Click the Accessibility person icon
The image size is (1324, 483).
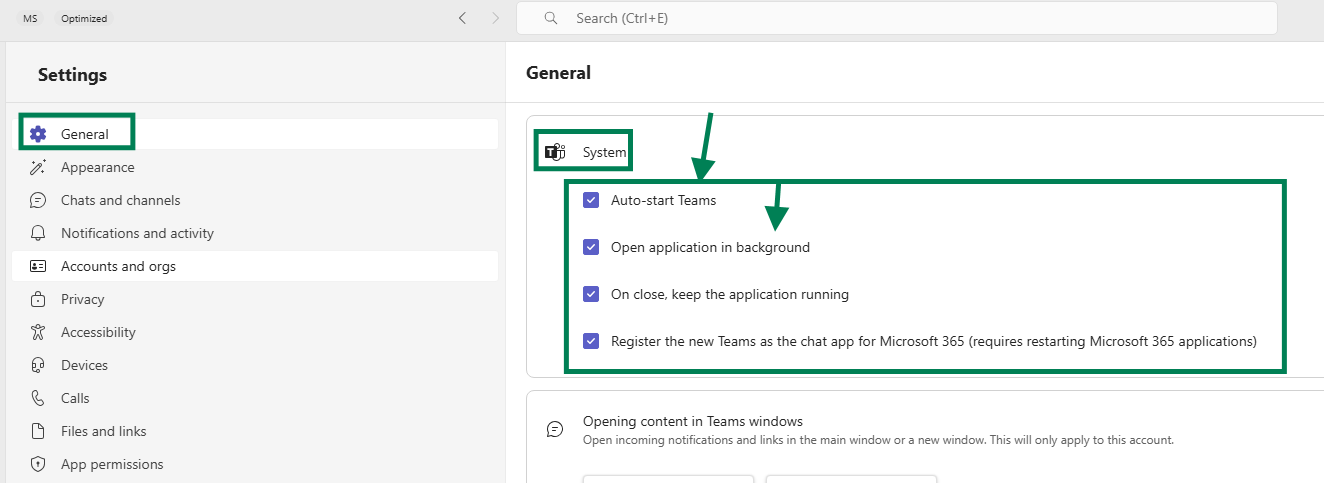click(x=38, y=332)
